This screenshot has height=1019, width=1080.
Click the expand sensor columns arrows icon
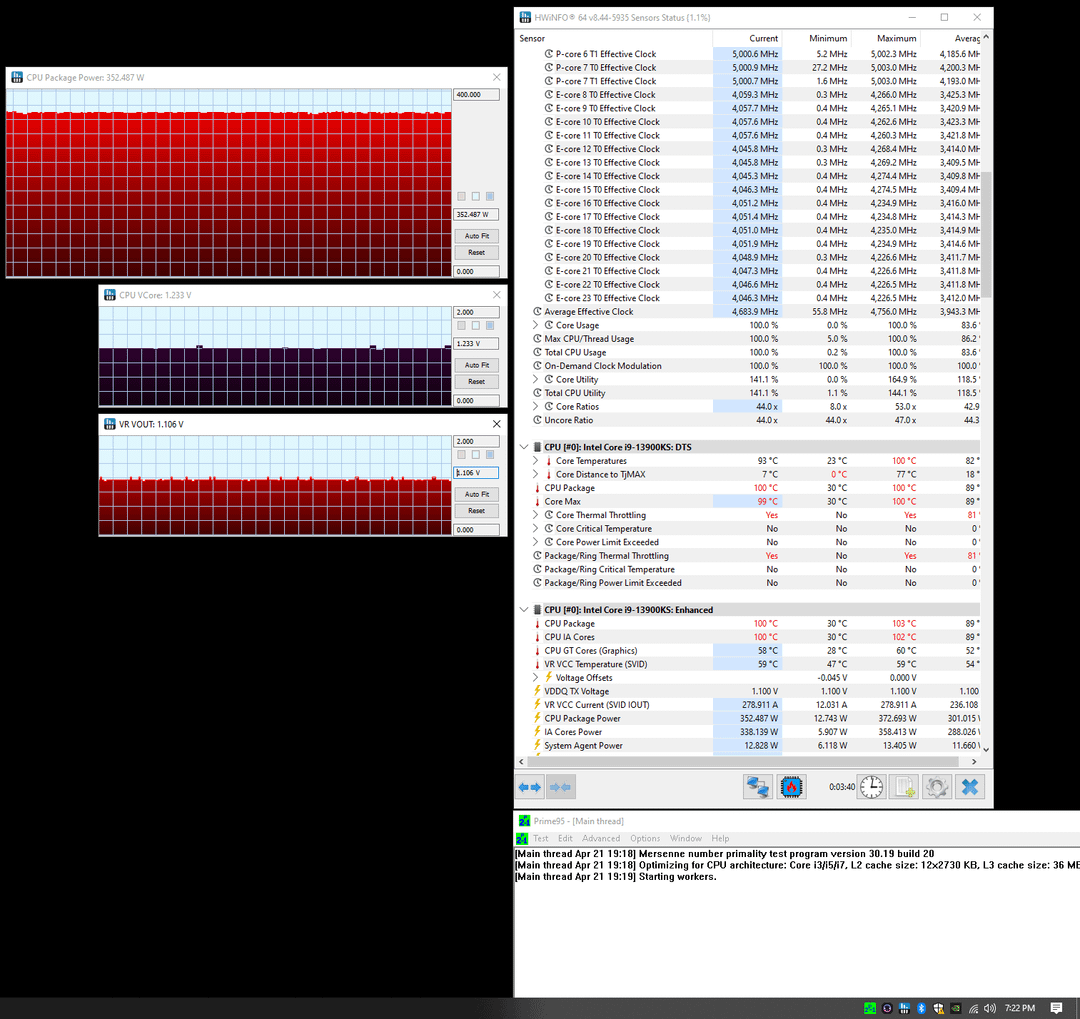coord(530,787)
